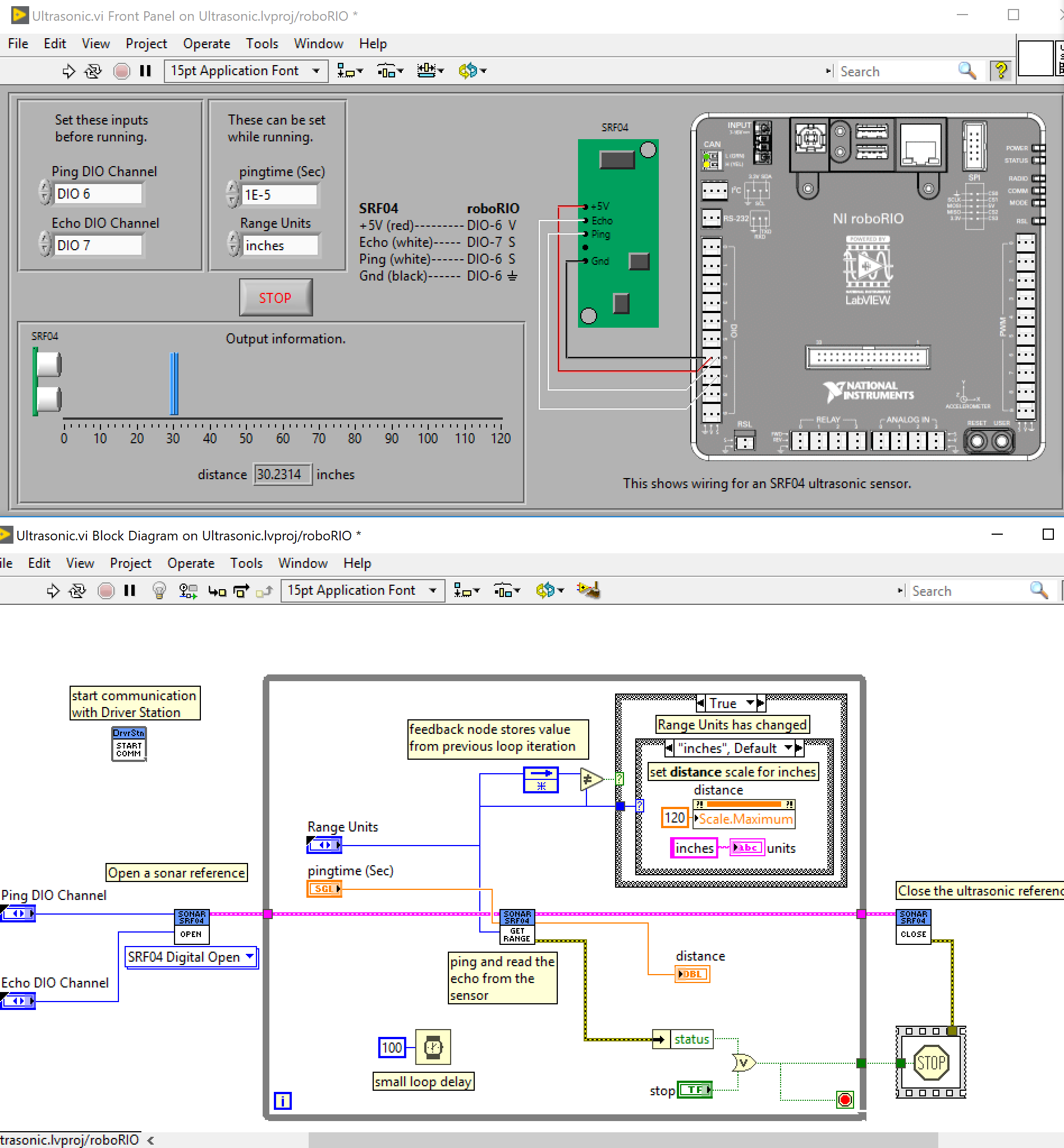Open Distribute Objects menu in Front Panel
Screen dimensions: 1064x1148
click(x=391, y=71)
